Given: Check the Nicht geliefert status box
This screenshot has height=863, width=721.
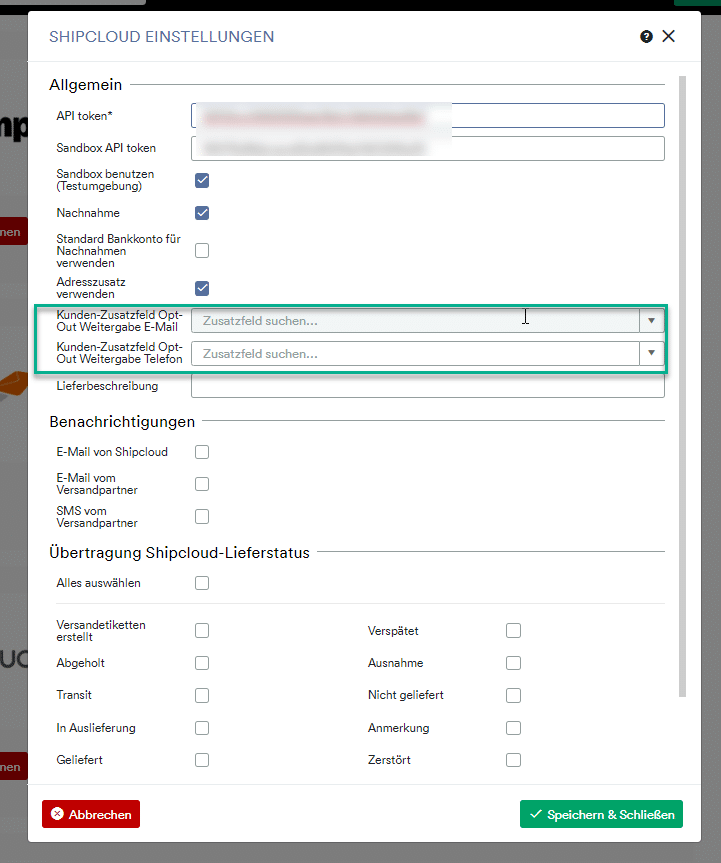Looking at the screenshot, I should (x=514, y=695).
